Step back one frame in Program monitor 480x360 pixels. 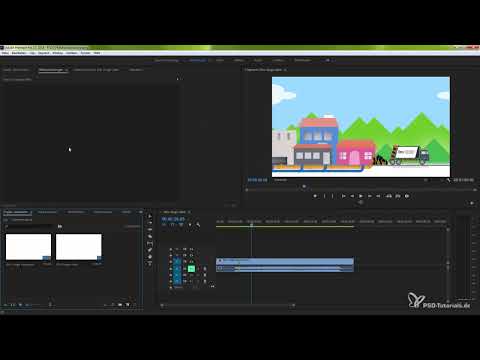[x=352, y=196]
